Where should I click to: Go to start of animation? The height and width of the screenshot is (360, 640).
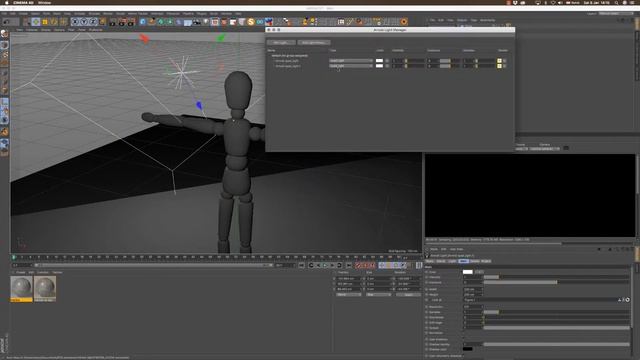click(302, 265)
